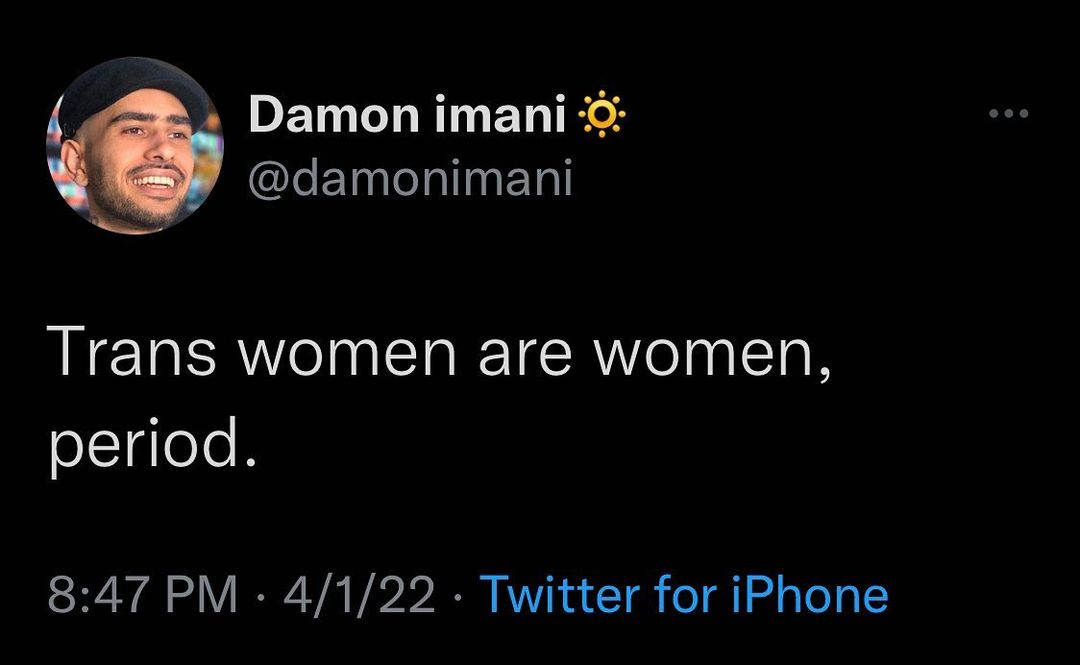The width and height of the screenshot is (1080, 665).
Task: Click the 4/1/22 date
Action: pos(360,595)
